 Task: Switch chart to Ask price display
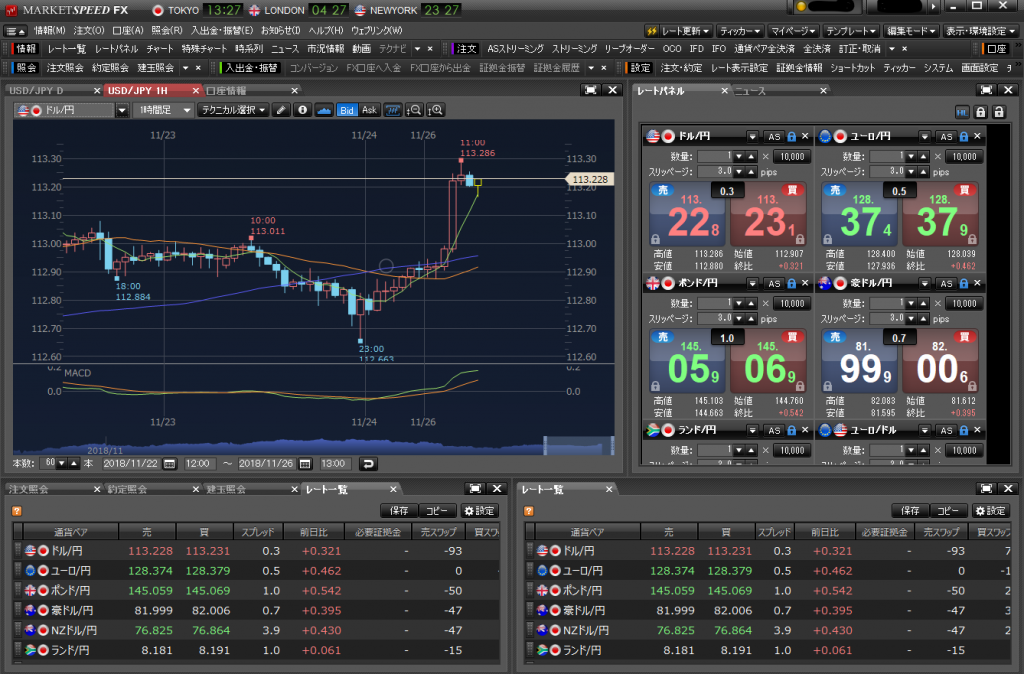[369, 110]
